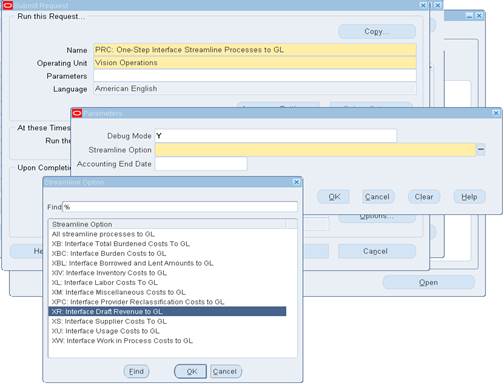The image size is (504, 384).
Task: Click the Options button in Submit Request
Action: click(377, 217)
